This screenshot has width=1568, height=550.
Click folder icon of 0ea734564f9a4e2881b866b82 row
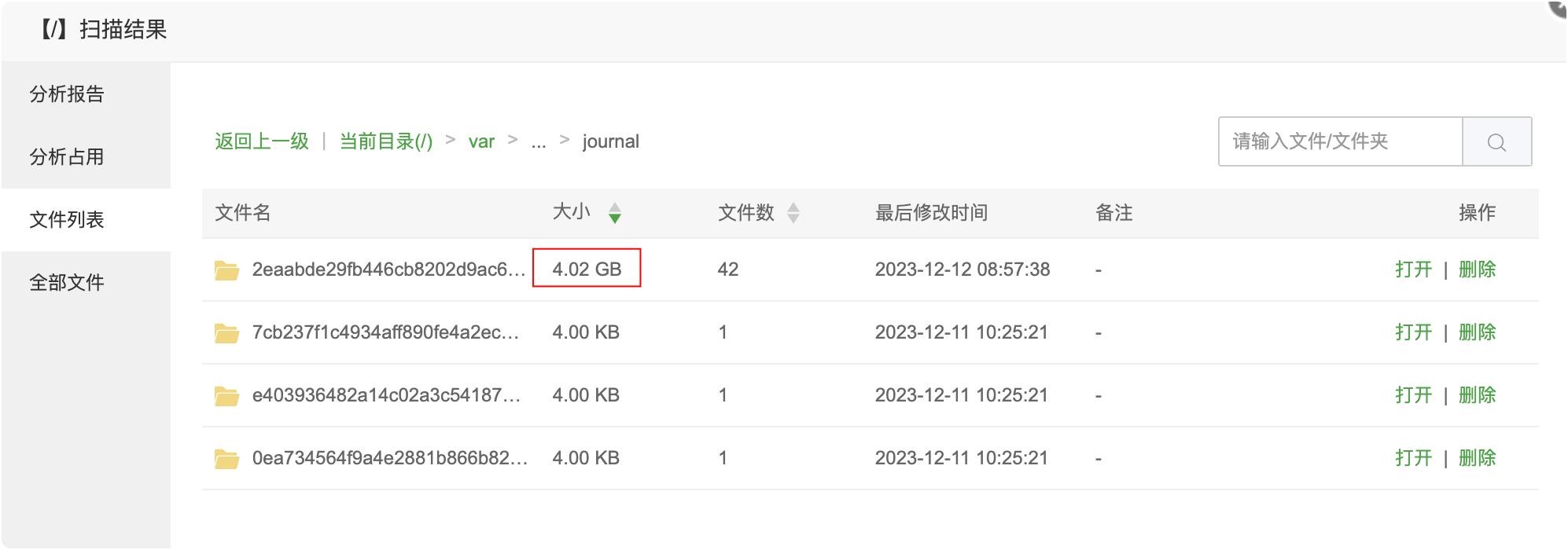tap(227, 459)
